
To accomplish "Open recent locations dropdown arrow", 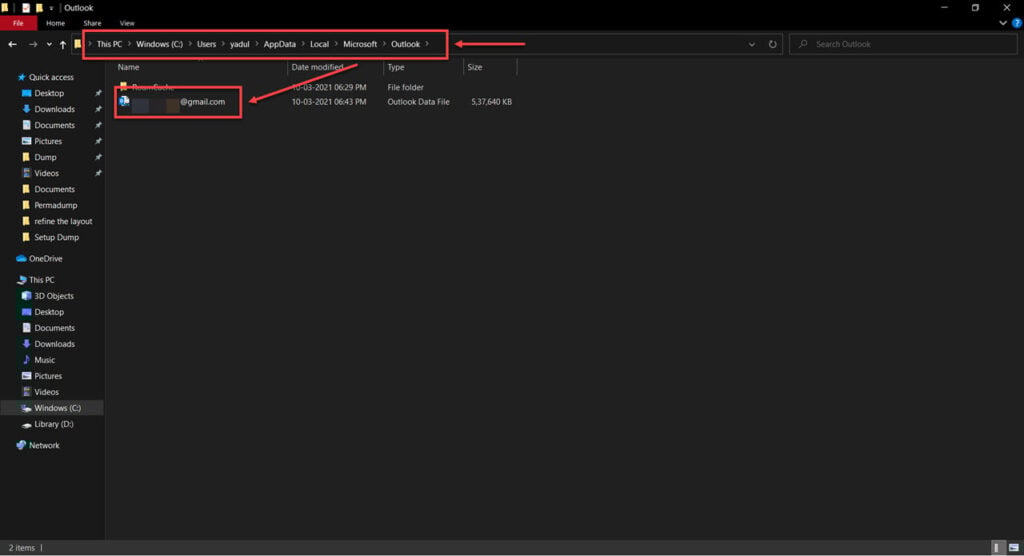I will [49, 44].
